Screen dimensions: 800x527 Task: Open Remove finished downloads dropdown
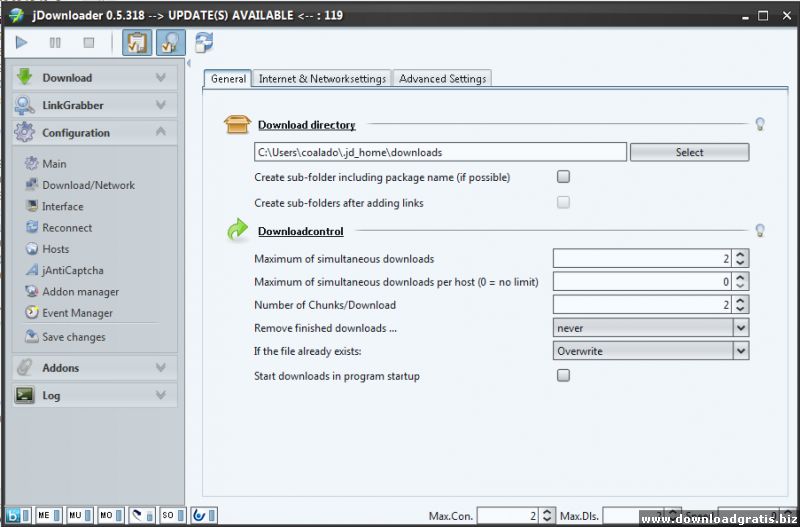651,328
